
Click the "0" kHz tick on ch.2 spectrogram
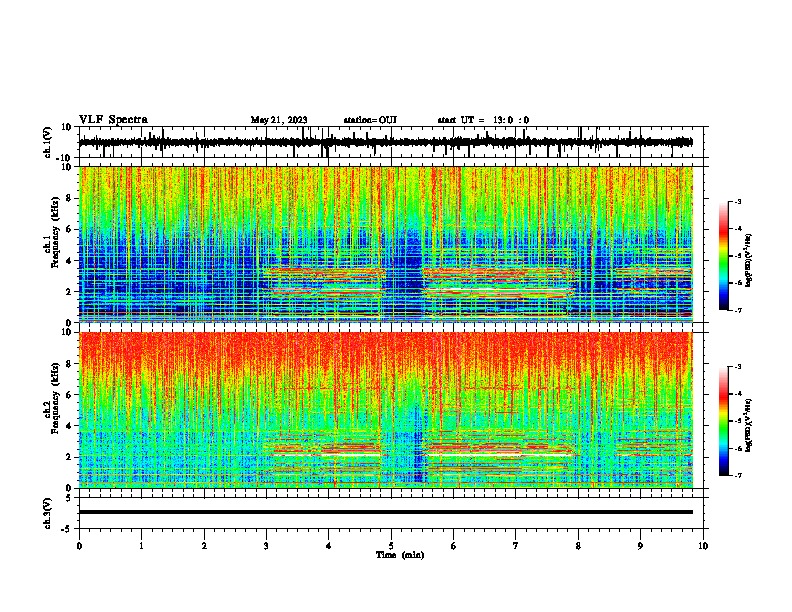point(69,488)
